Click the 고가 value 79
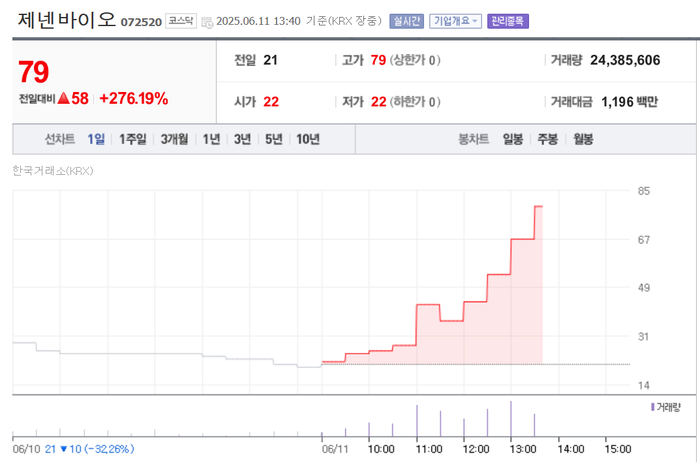The height and width of the screenshot is (462, 700). [378, 60]
